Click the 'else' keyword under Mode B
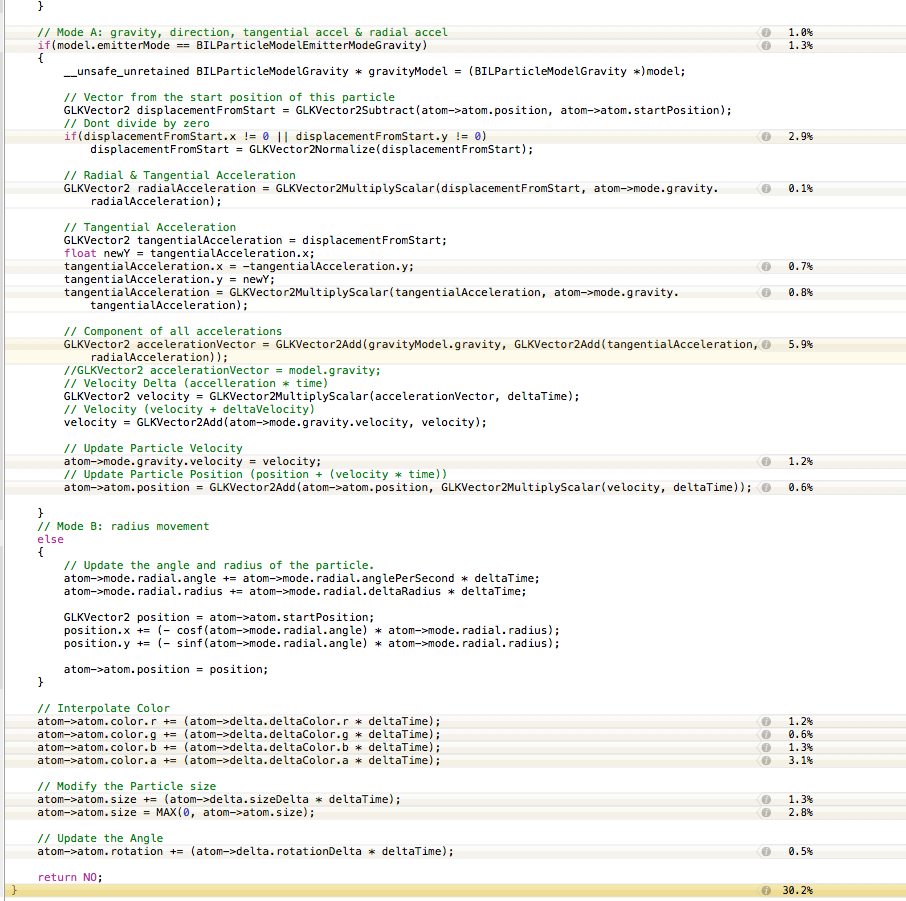906x901 pixels. [x=50, y=539]
